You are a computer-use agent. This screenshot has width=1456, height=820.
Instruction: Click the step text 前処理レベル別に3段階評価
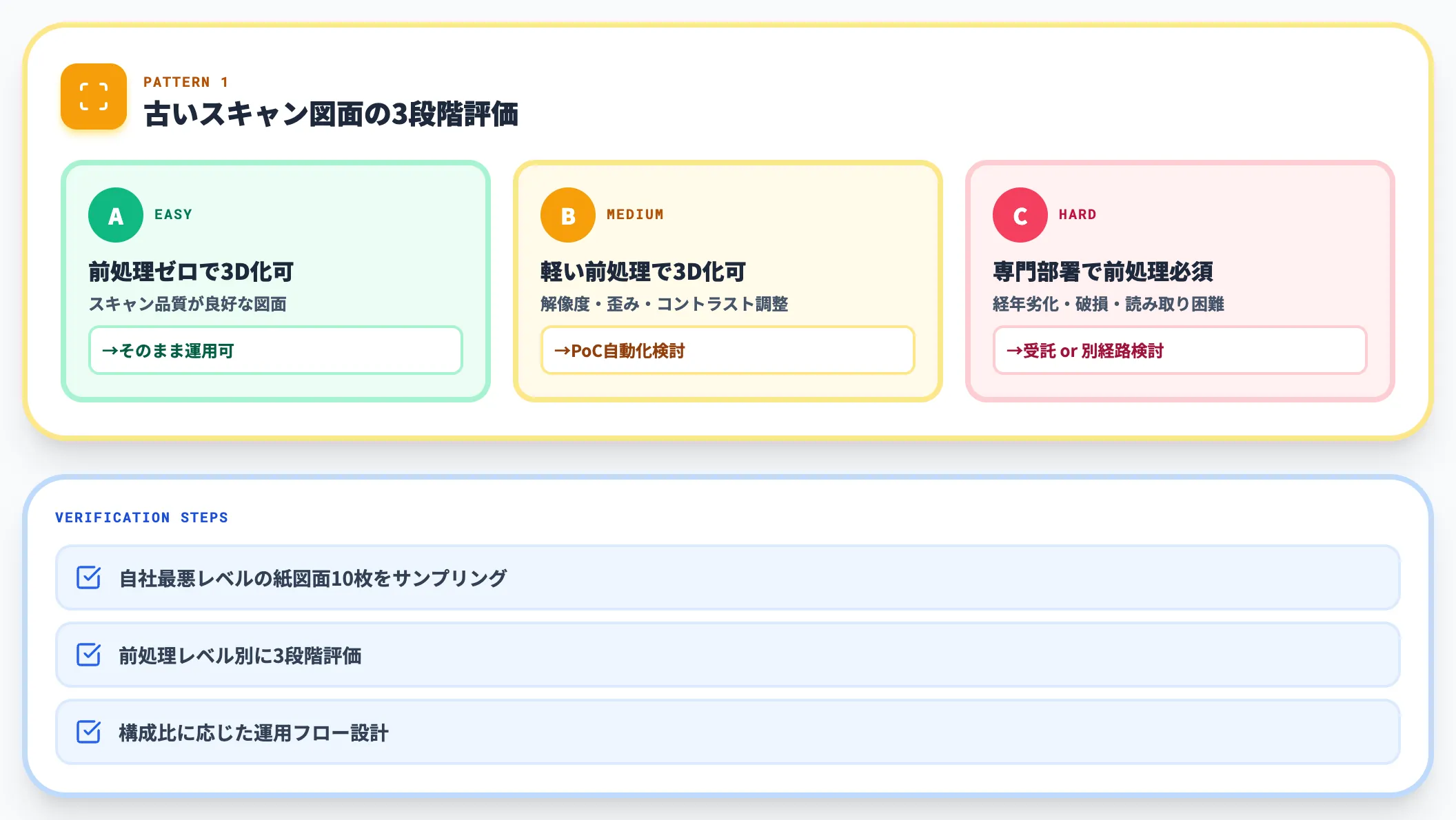pyautogui.click(x=240, y=655)
